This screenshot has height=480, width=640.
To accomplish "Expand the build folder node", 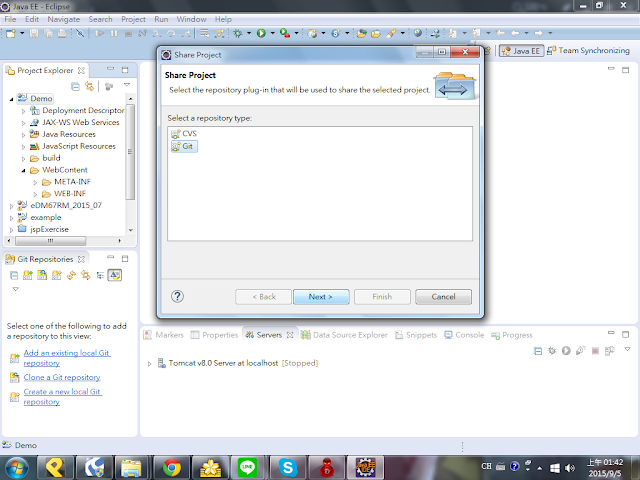I will (x=23, y=158).
